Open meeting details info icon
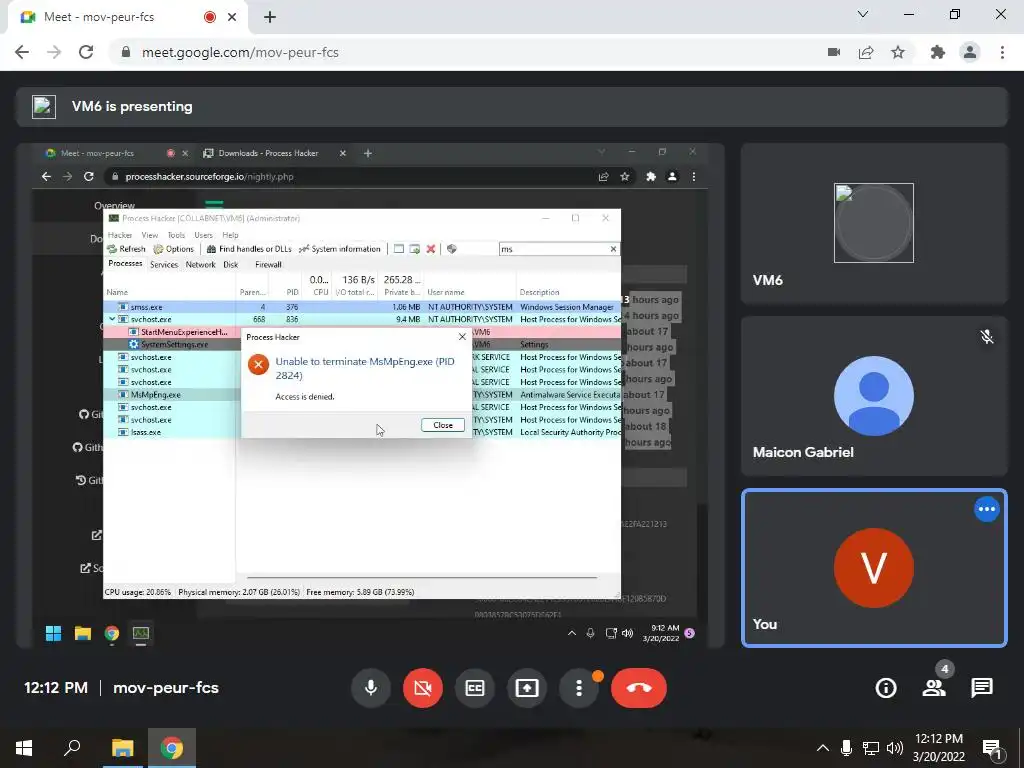Image resolution: width=1024 pixels, height=768 pixels. 886,688
